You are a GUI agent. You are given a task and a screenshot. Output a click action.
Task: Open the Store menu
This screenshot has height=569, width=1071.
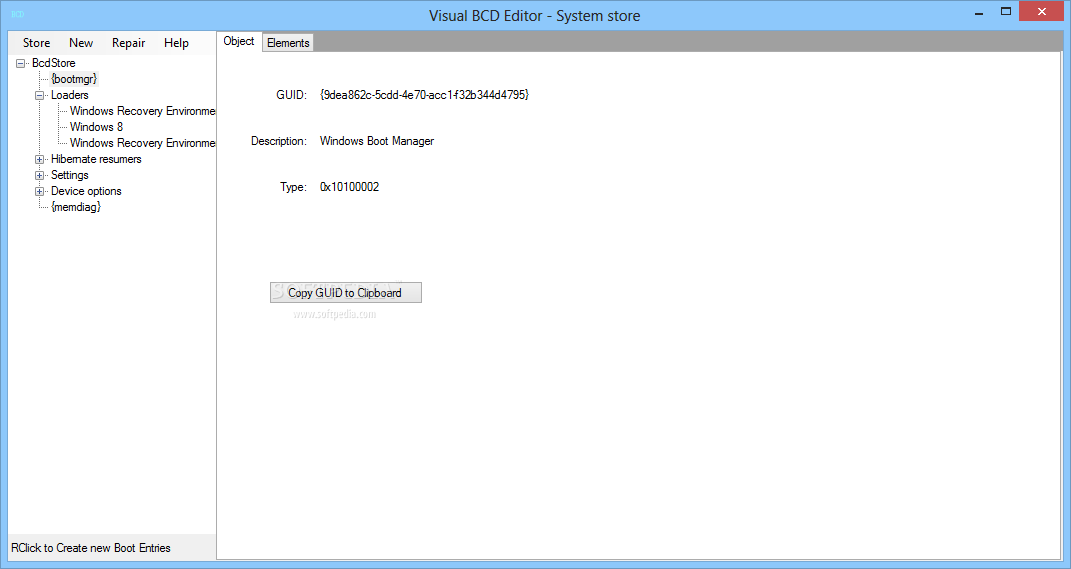[x=36, y=43]
